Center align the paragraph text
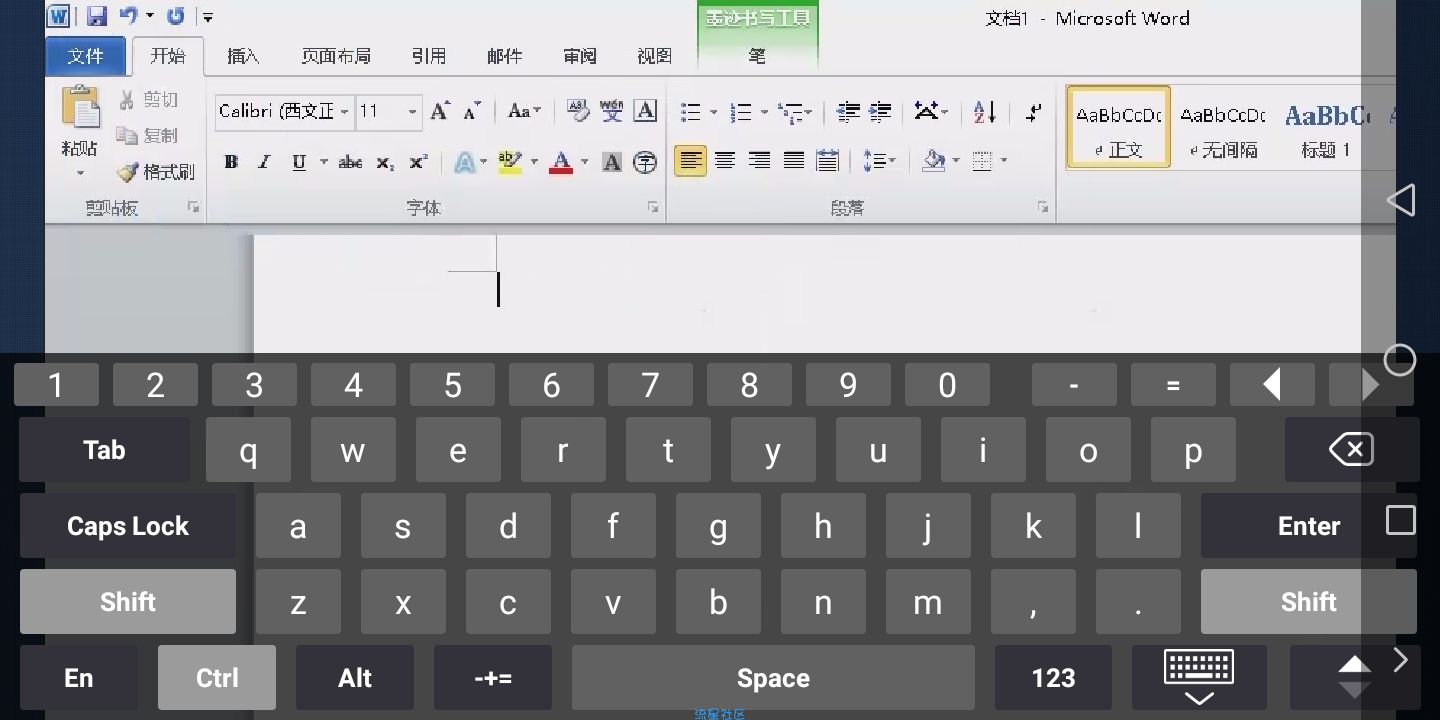 point(725,161)
